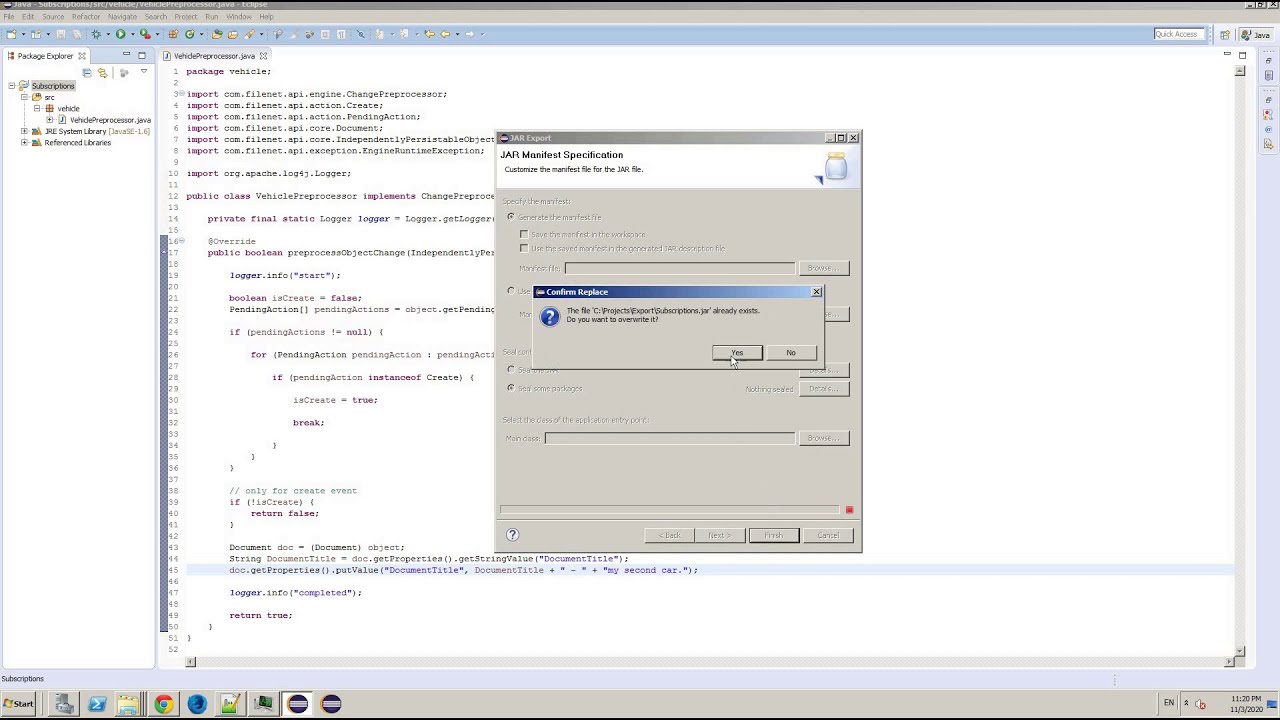Click the Windows Start button

pyautogui.click(x=18, y=704)
